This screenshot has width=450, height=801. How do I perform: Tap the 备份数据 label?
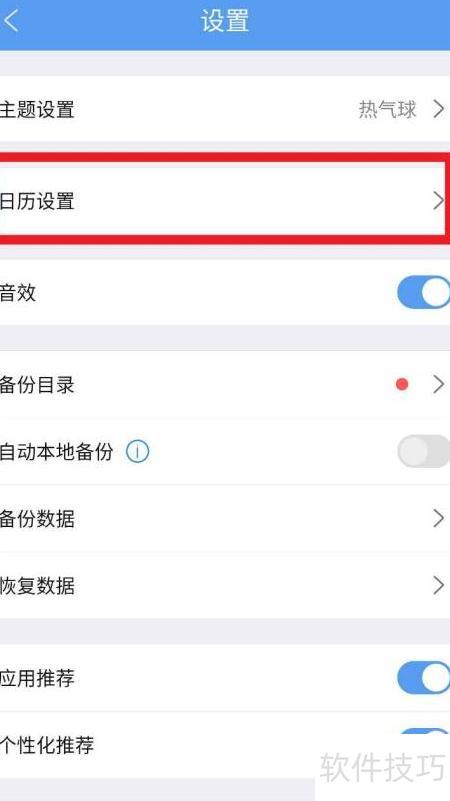pyautogui.click(x=37, y=519)
